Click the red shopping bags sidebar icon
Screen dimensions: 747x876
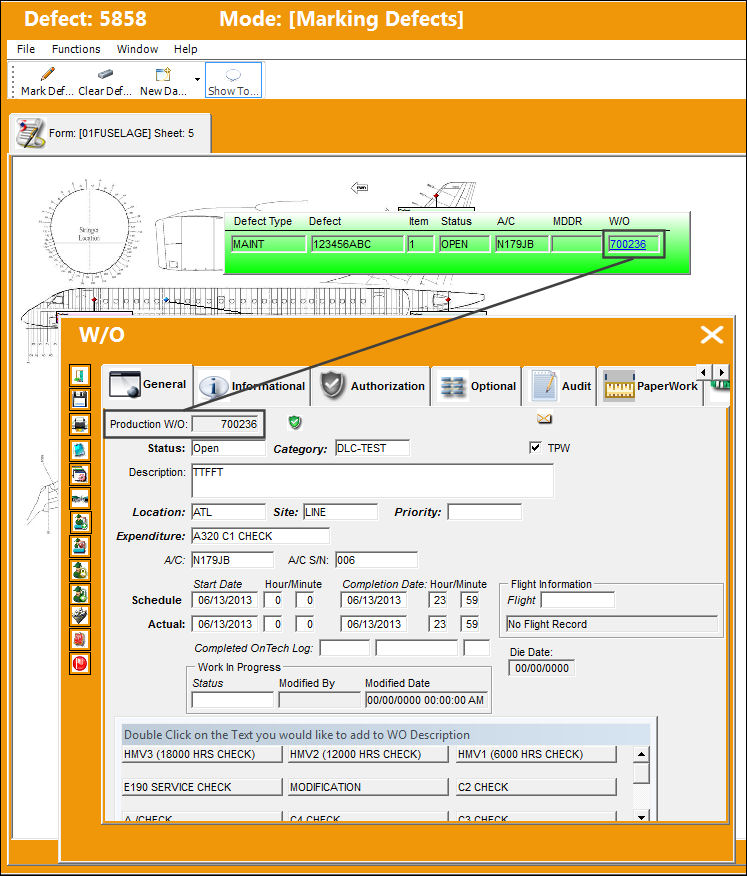pos(80,639)
